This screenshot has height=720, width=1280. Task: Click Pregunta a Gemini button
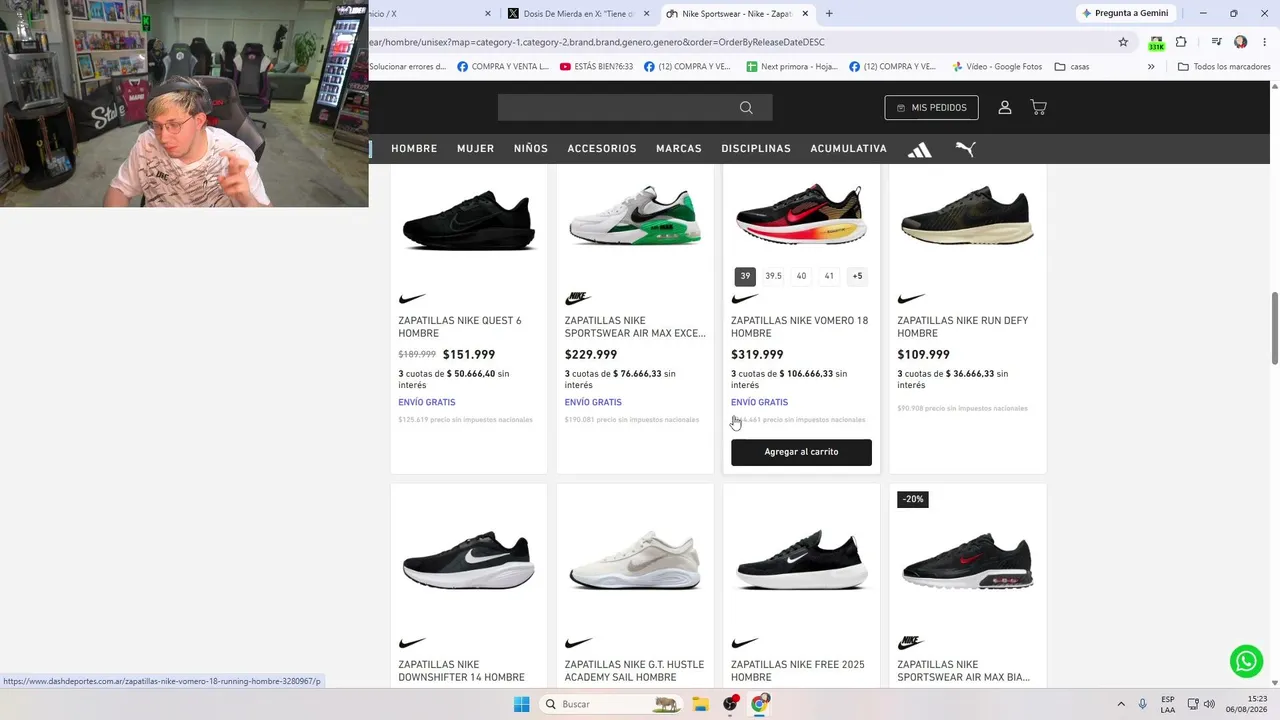(1125, 14)
